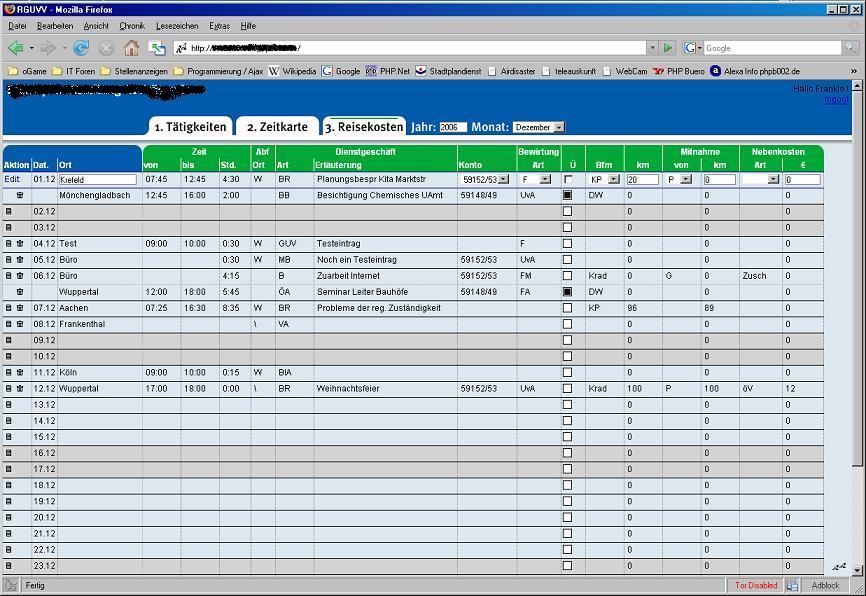Click the browser Back arrow
Image resolution: width=866 pixels, height=596 pixels.
point(15,48)
